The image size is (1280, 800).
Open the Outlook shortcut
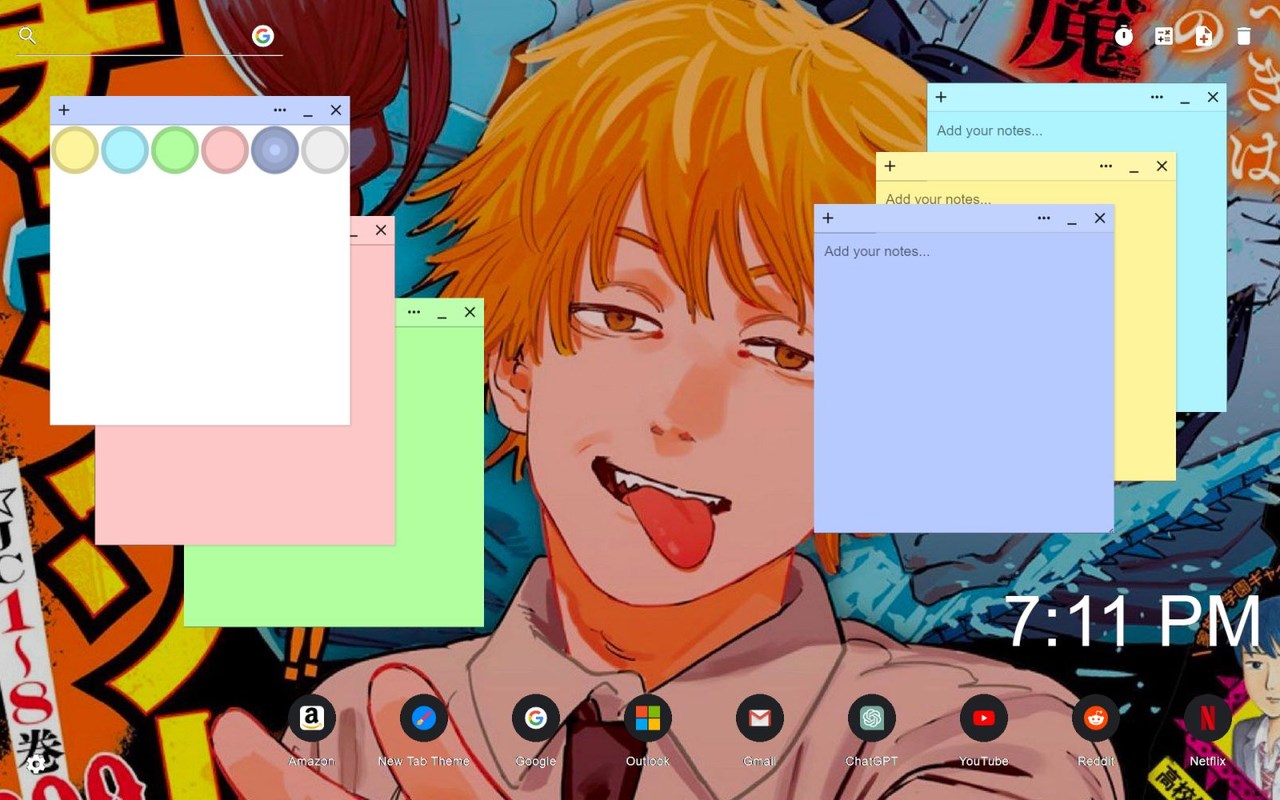pos(648,718)
